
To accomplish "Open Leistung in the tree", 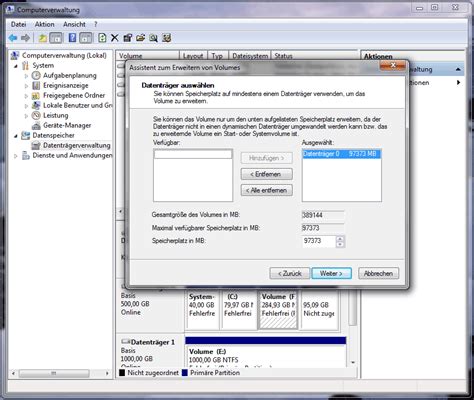I will (x=55, y=115).
